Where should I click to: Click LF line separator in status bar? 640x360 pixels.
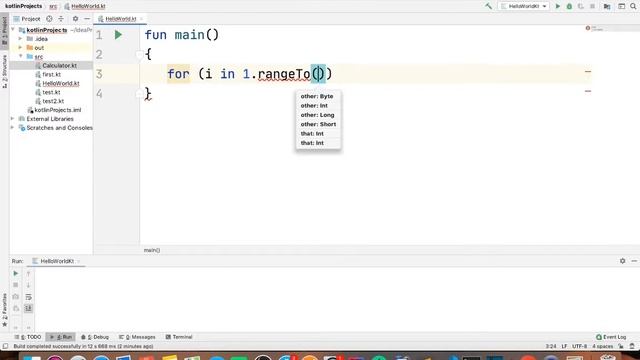click(x=564, y=347)
